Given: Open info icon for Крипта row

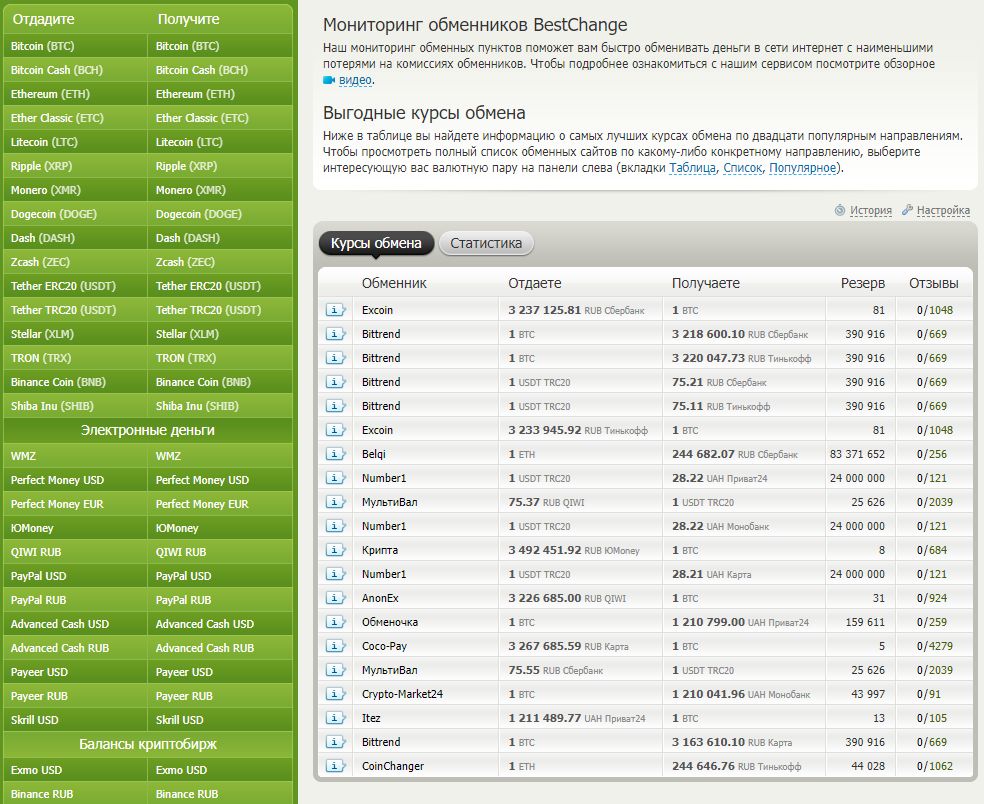Looking at the screenshot, I should click(335, 550).
